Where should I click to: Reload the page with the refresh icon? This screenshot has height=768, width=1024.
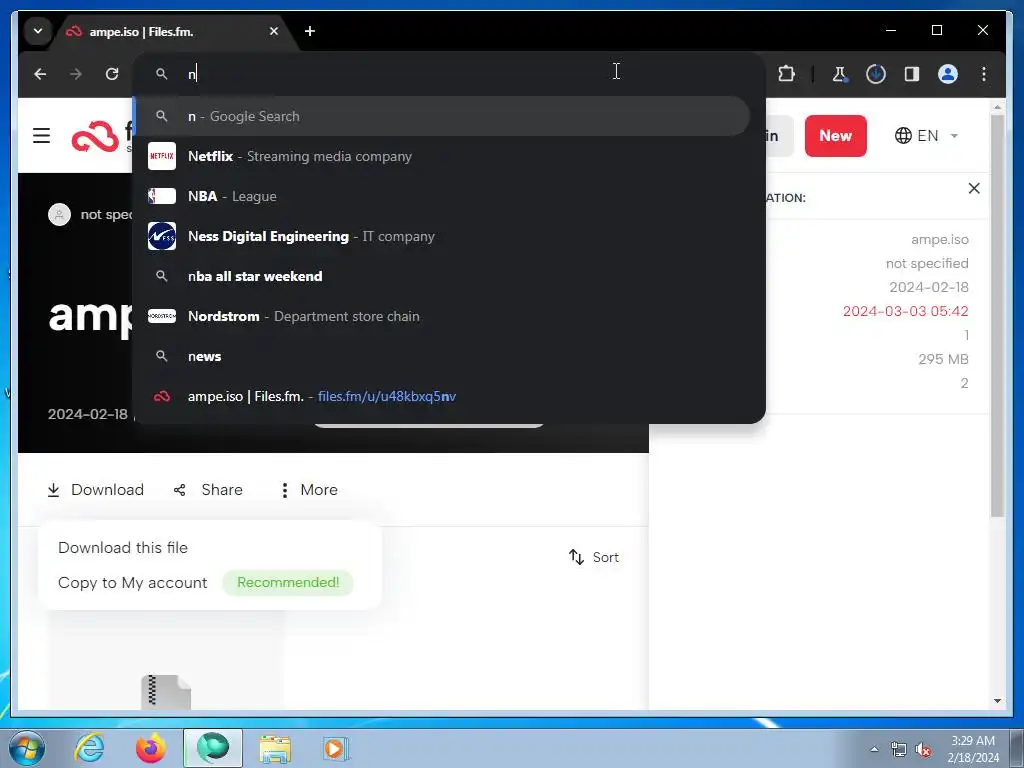click(112, 74)
